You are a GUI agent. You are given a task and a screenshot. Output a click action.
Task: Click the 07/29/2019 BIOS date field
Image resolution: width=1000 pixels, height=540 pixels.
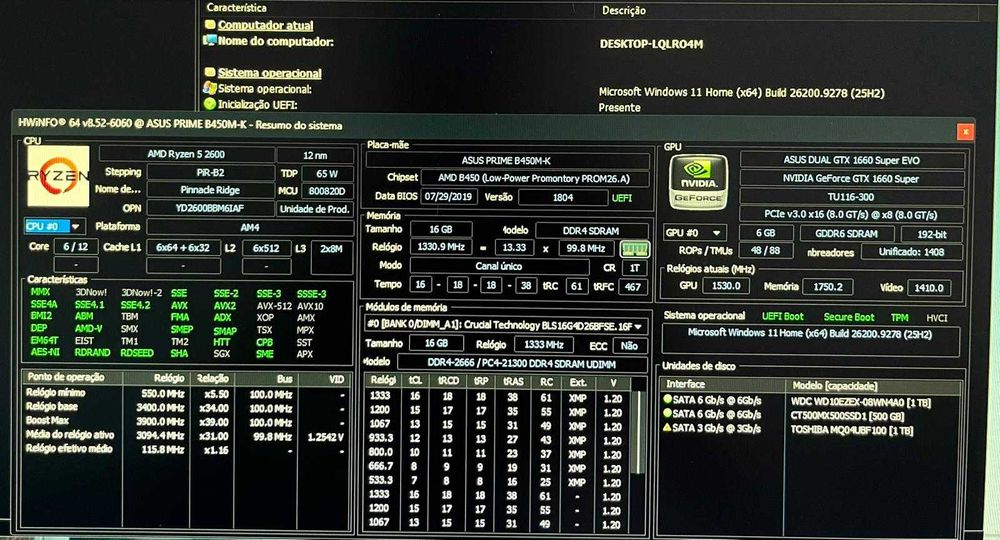coord(448,197)
